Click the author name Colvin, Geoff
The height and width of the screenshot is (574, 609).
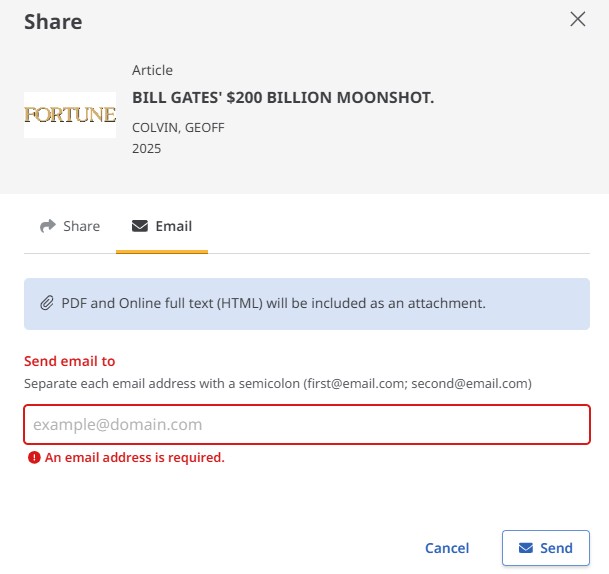tap(178, 127)
